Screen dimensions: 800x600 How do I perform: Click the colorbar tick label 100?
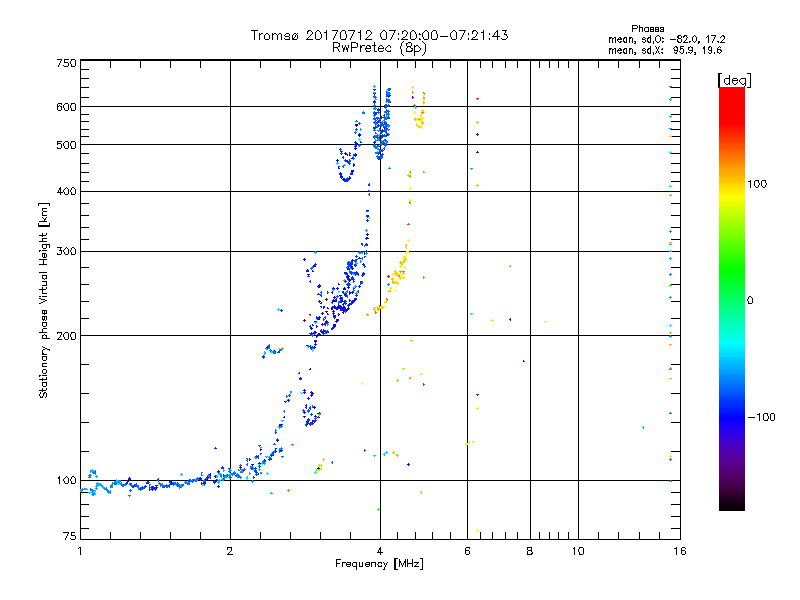click(765, 184)
